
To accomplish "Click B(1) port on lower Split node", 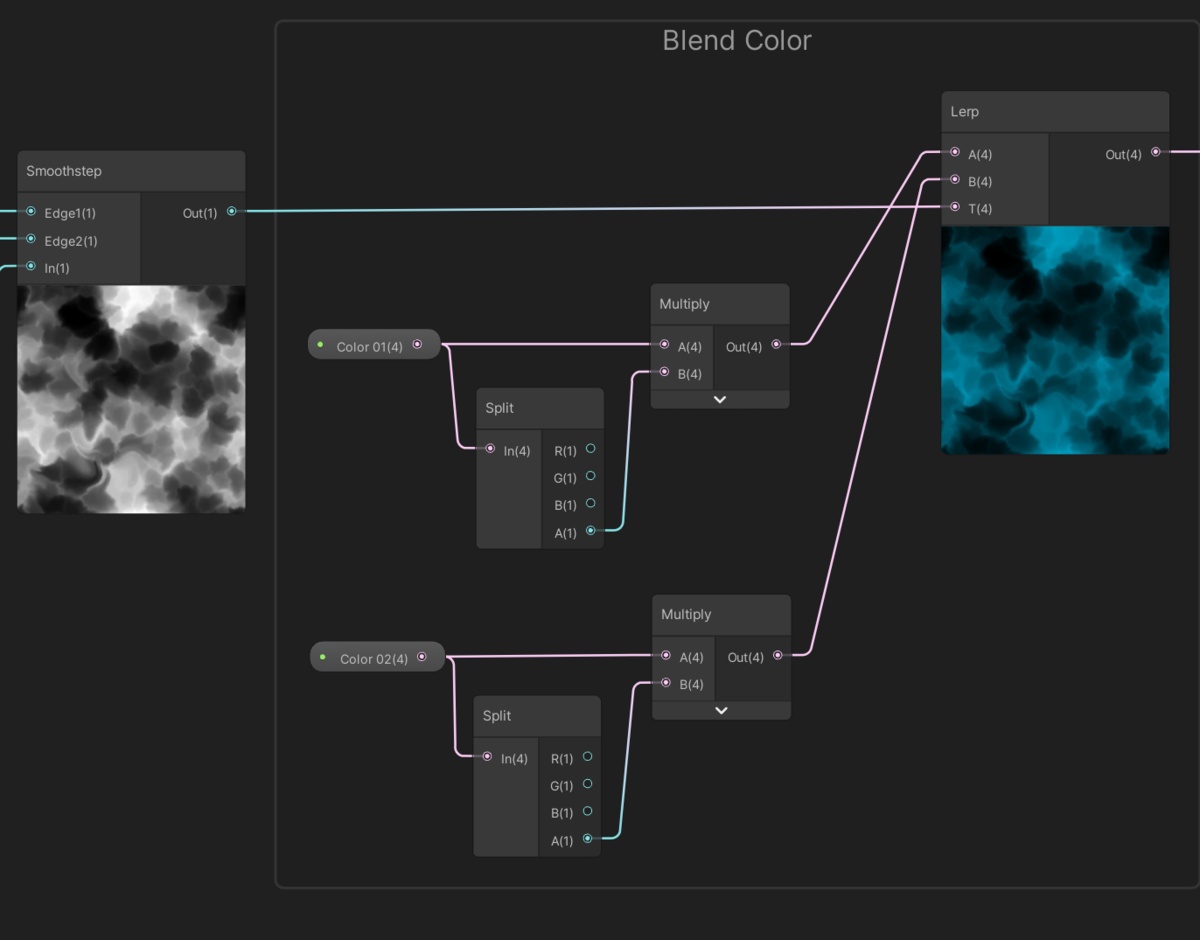I will click(588, 811).
